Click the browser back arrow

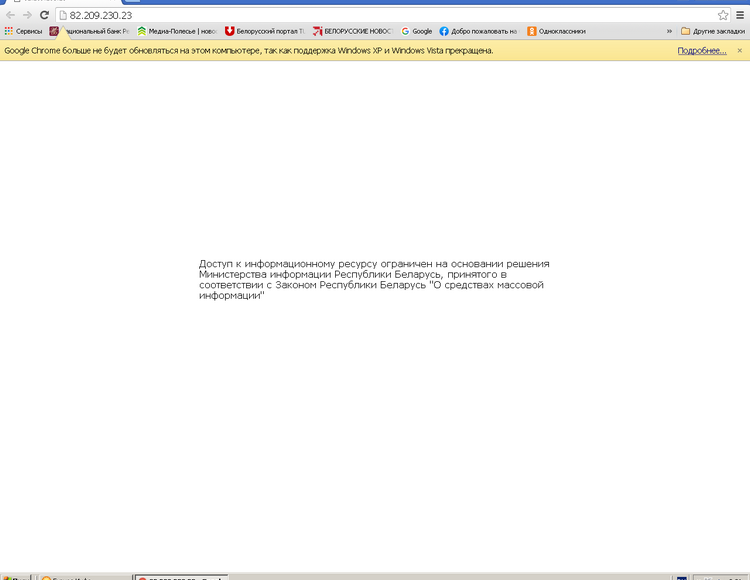pos(10,15)
